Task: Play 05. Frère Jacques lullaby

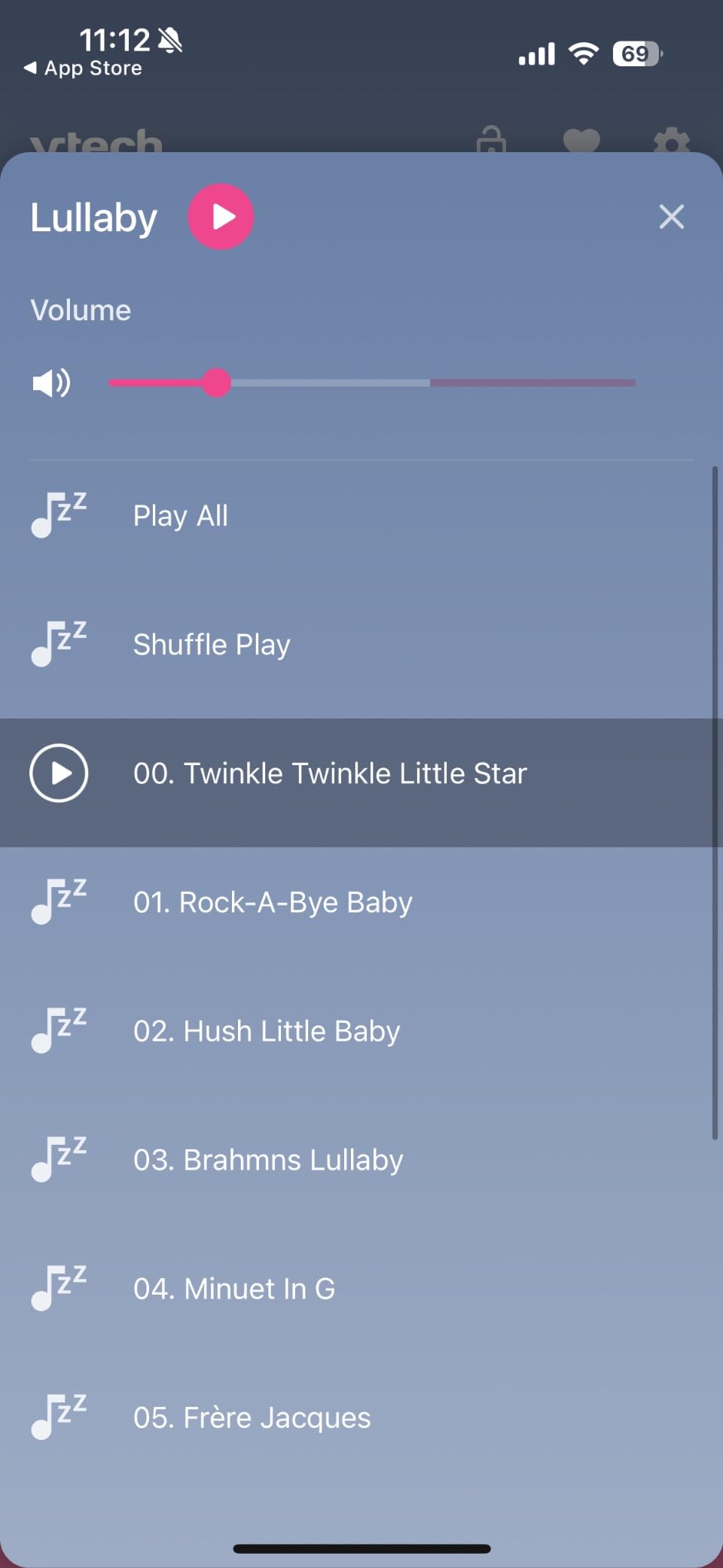Action: point(361,1417)
